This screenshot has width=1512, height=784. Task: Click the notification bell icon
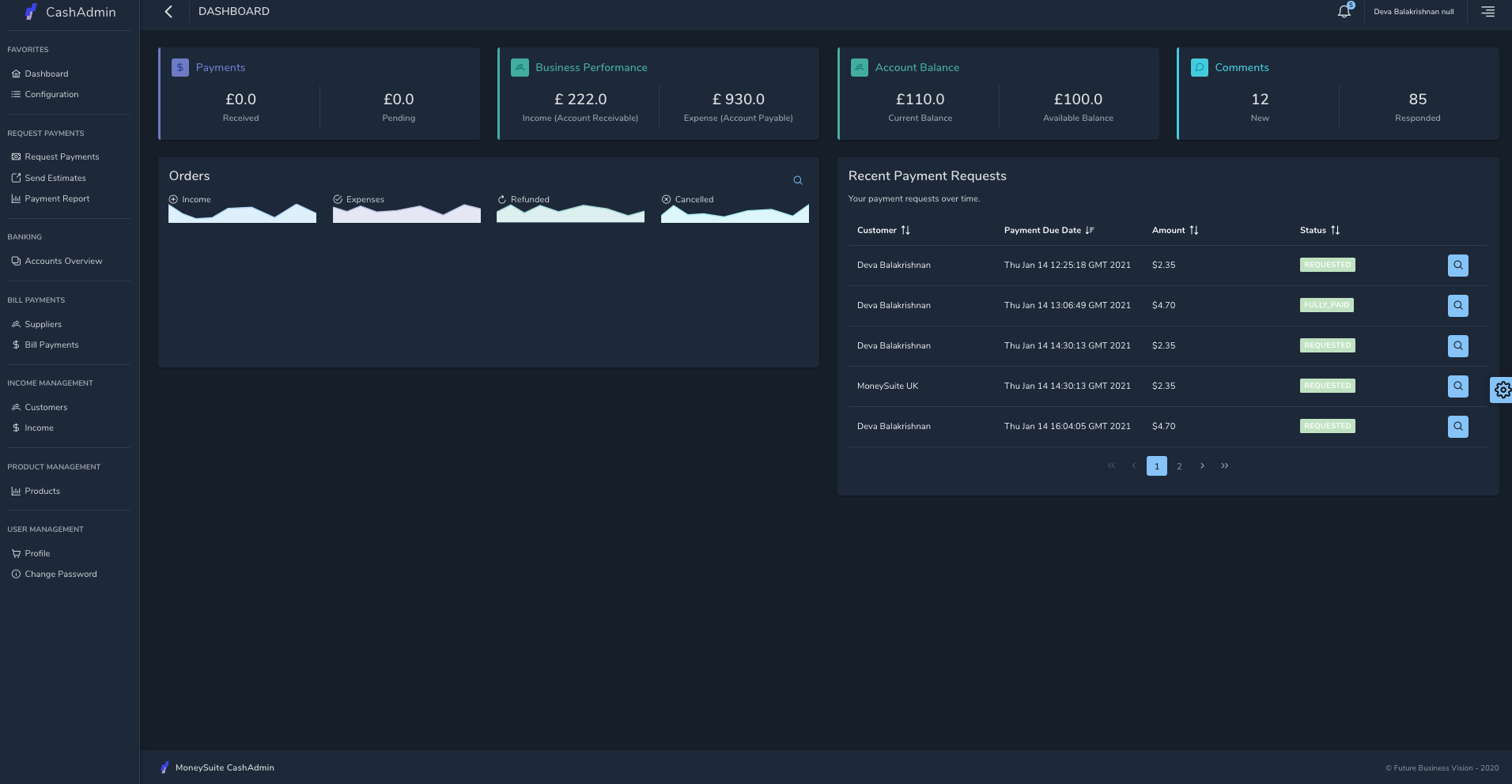(x=1344, y=12)
